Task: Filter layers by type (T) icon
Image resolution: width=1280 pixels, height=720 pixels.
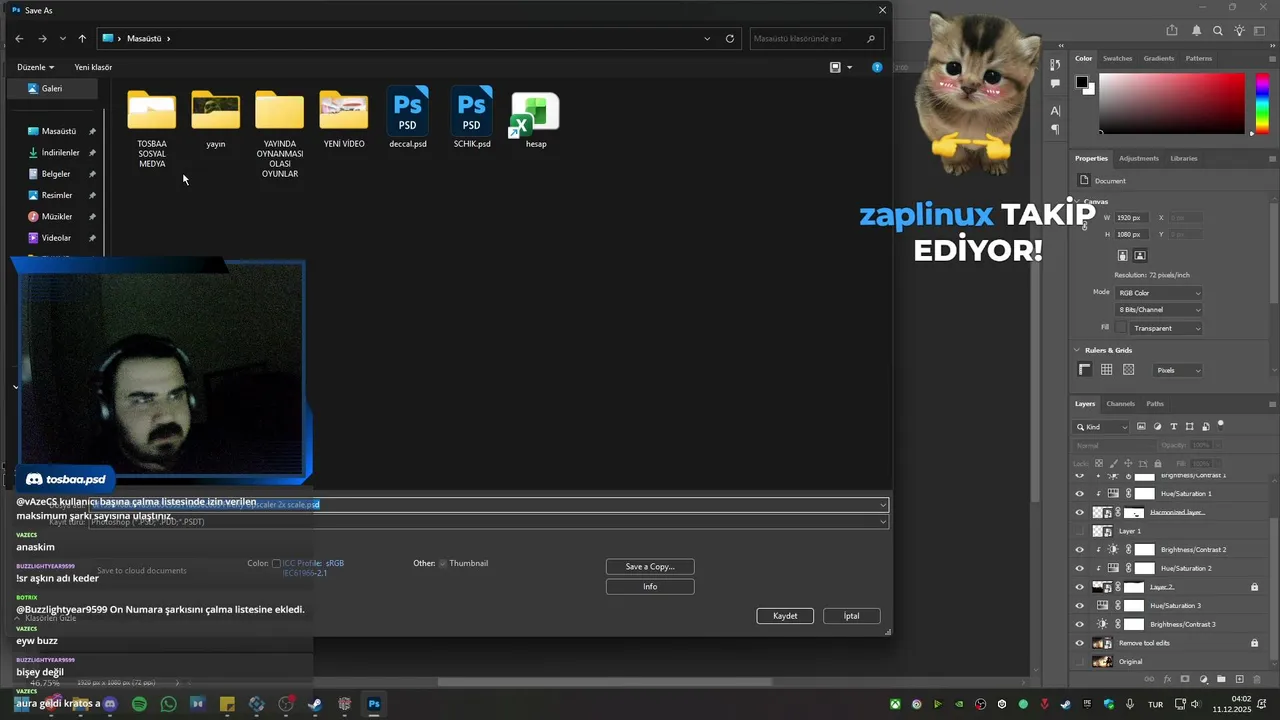Action: [1174, 427]
